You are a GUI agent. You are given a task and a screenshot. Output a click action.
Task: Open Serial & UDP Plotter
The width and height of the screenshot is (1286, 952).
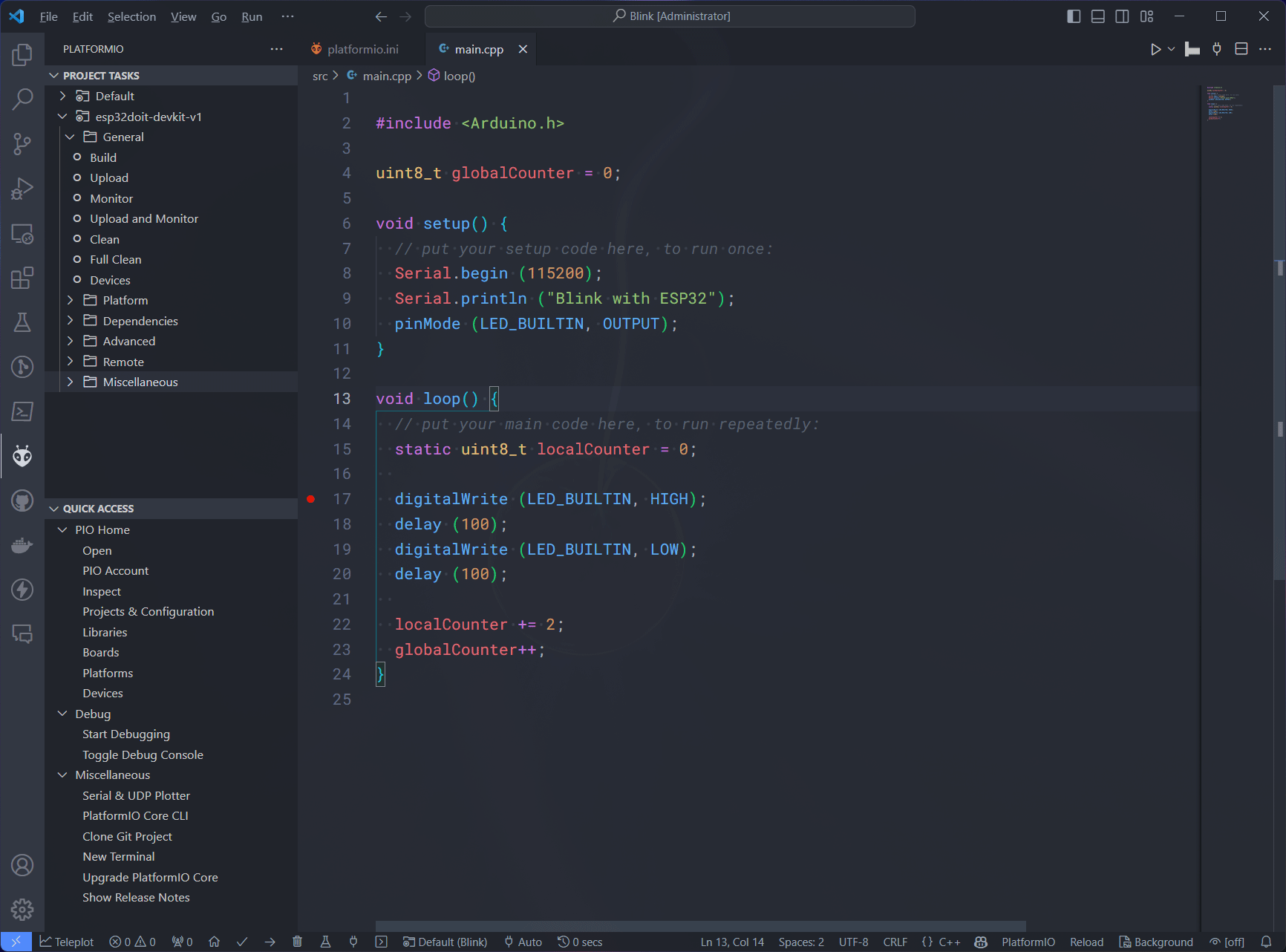pyautogui.click(x=137, y=795)
